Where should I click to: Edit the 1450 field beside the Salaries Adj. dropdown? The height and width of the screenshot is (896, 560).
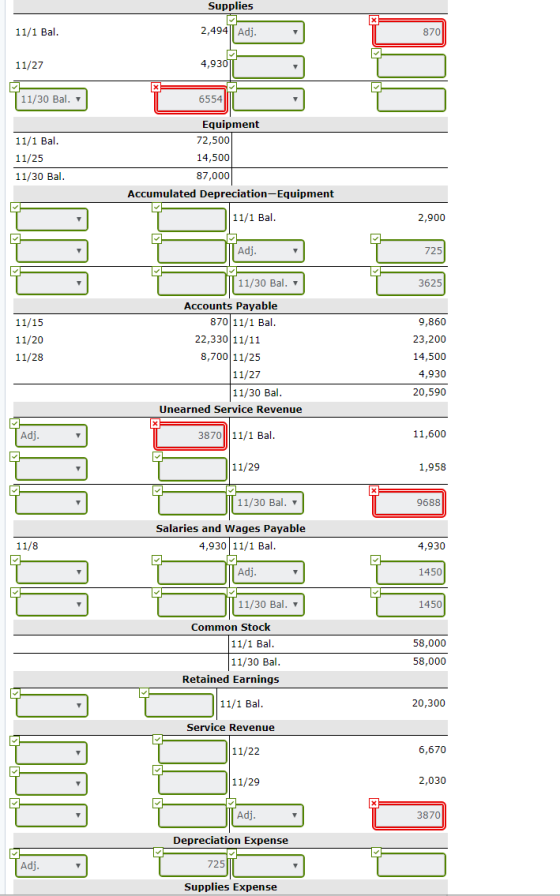pyautogui.click(x=411, y=572)
